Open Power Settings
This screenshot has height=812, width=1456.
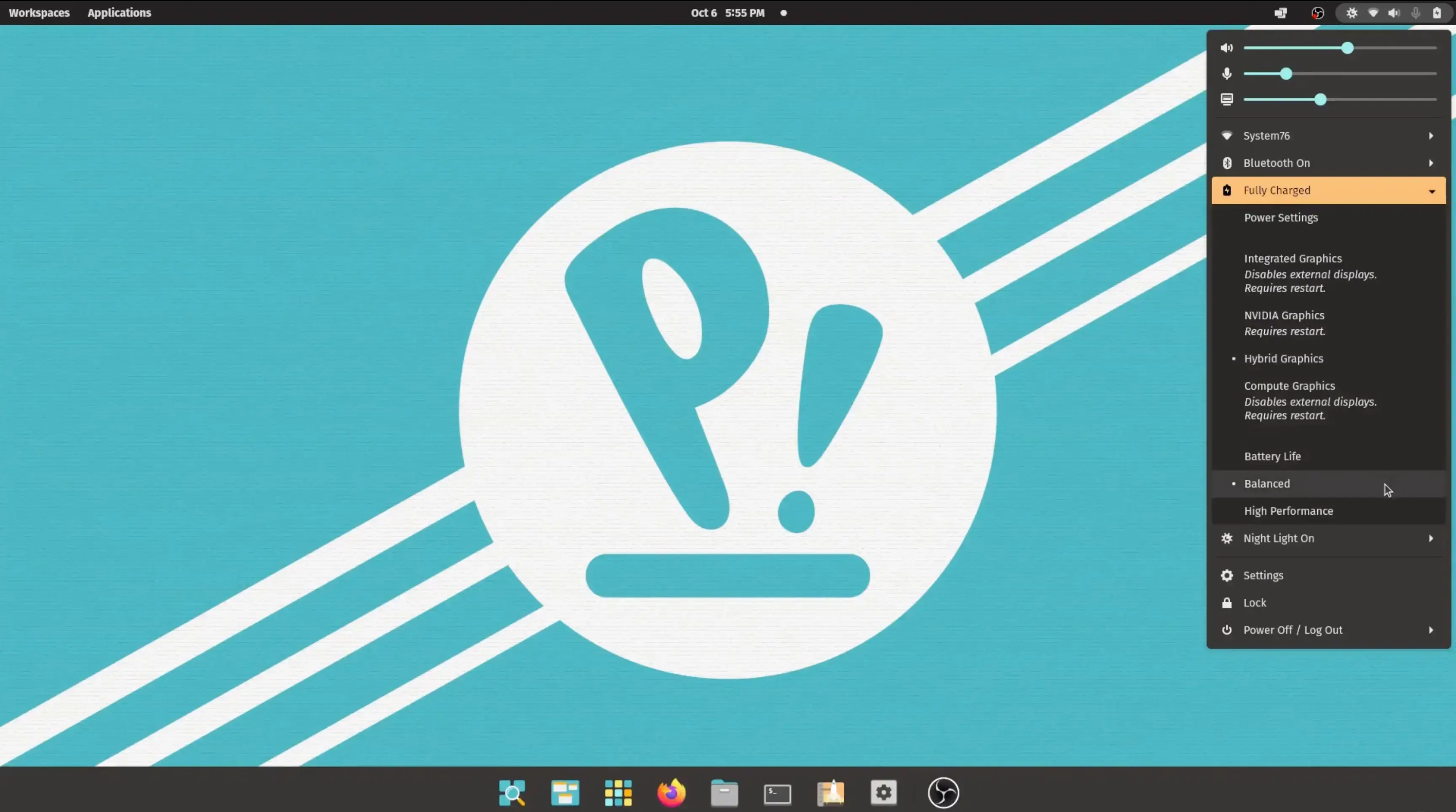[1328, 218]
